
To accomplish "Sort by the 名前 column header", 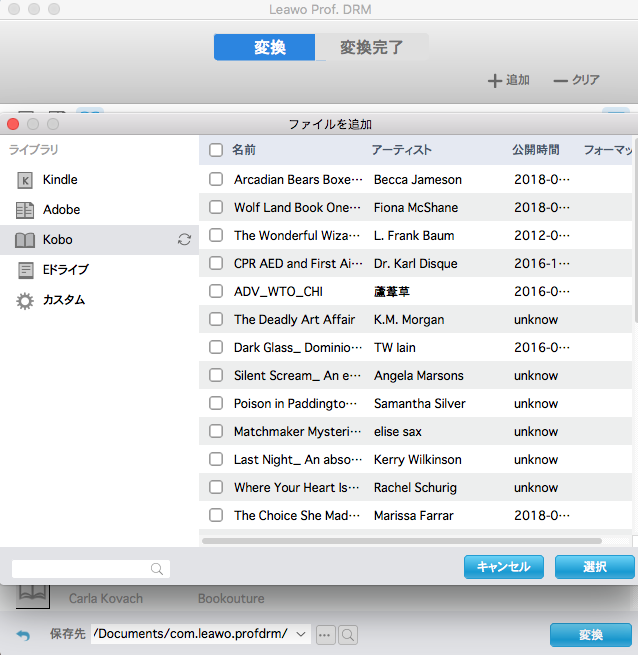I will [244, 150].
